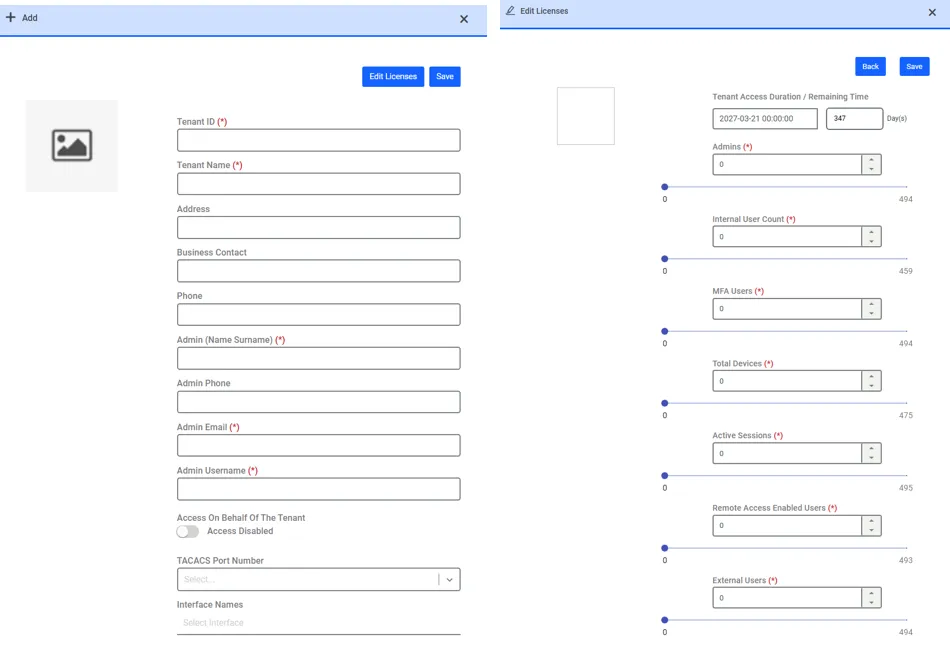Increase Remote Access Enabled Users with up arrow
The width and height of the screenshot is (950, 669).
(x=871, y=521)
